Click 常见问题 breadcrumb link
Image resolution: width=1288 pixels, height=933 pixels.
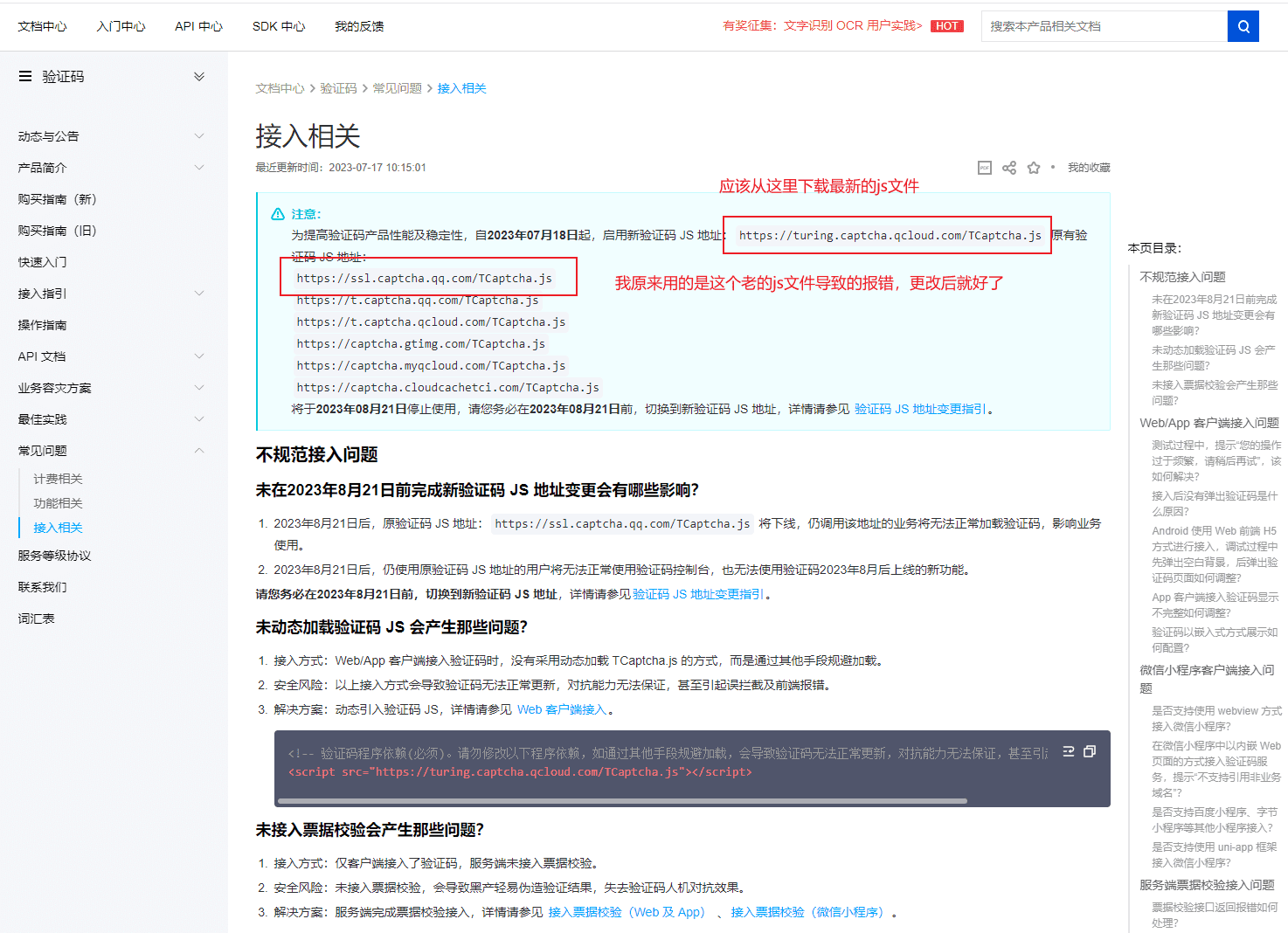click(x=397, y=88)
